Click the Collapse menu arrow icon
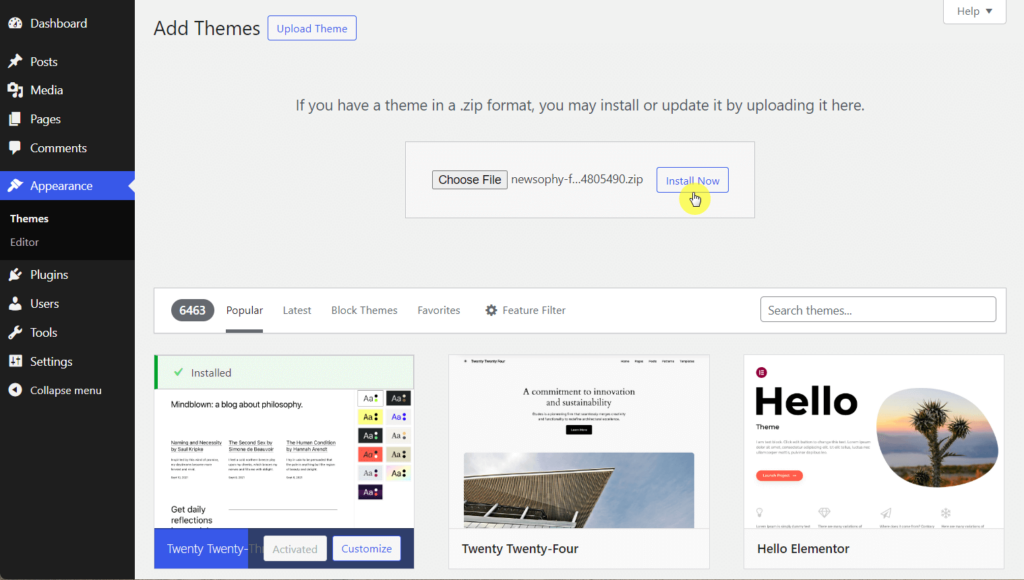1024x580 pixels. click(x=15, y=390)
